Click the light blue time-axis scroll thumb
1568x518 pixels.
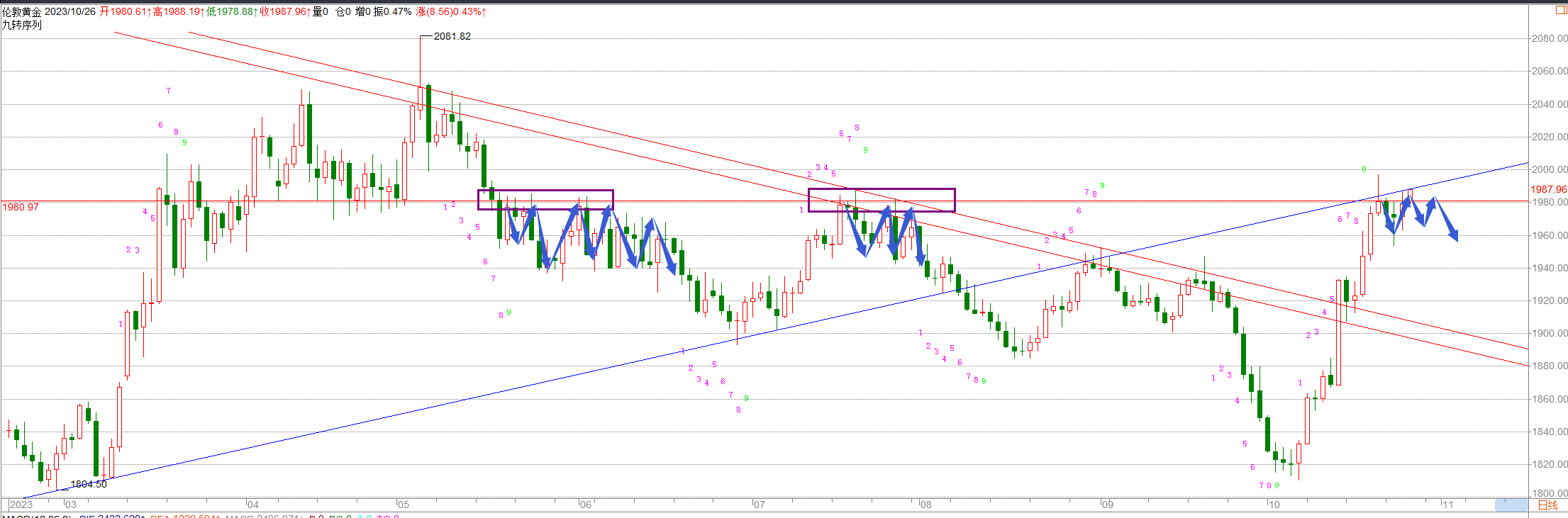coord(1511,505)
